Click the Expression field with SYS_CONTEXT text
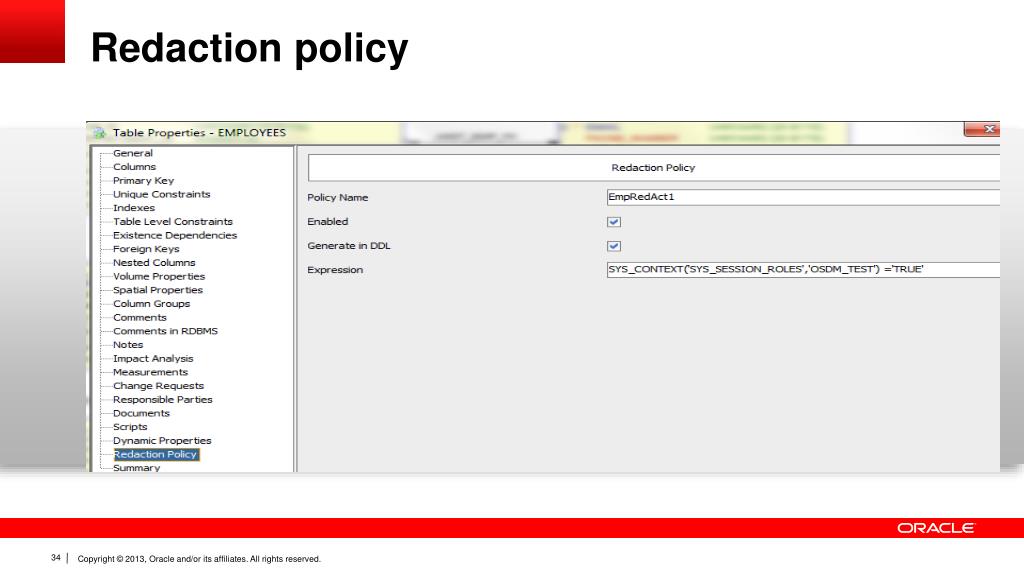 click(x=803, y=270)
